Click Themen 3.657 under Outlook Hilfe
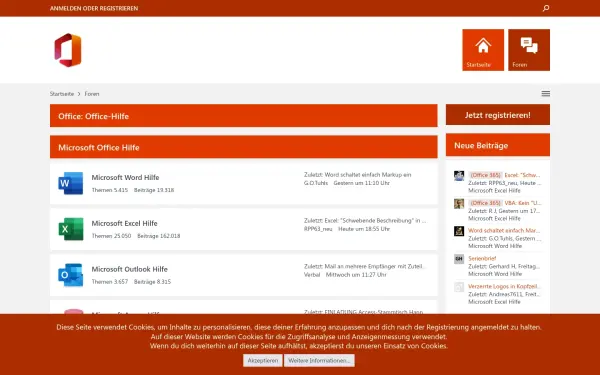 tap(109, 282)
